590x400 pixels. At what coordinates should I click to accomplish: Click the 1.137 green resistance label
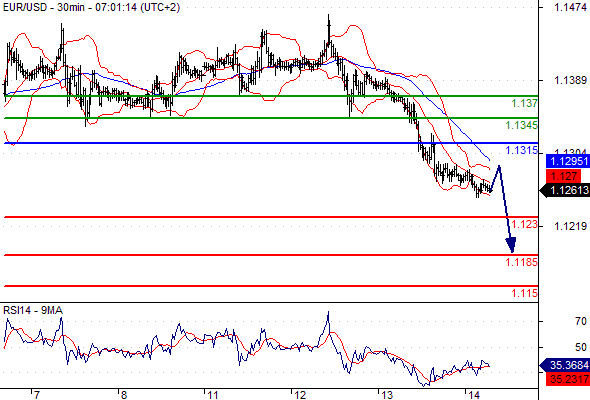524,103
